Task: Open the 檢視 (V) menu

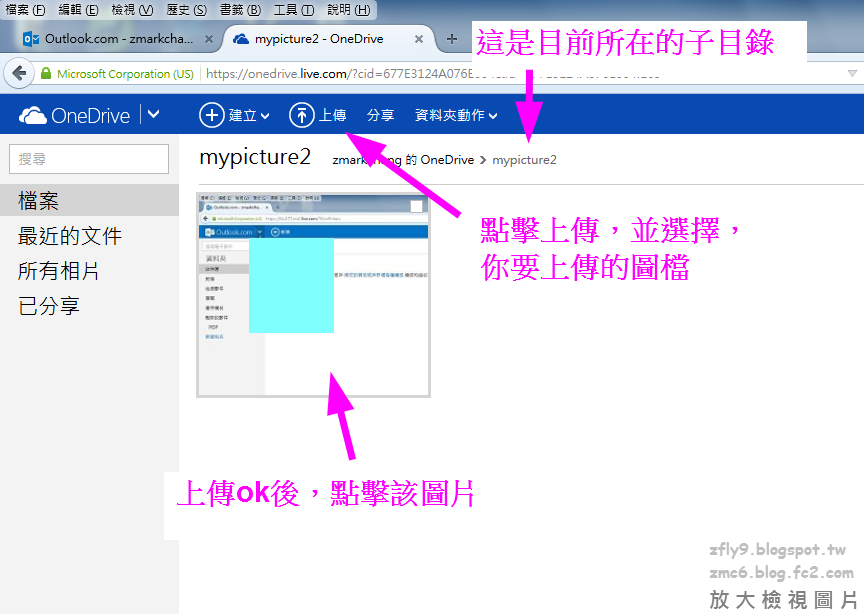Action: 132,9
